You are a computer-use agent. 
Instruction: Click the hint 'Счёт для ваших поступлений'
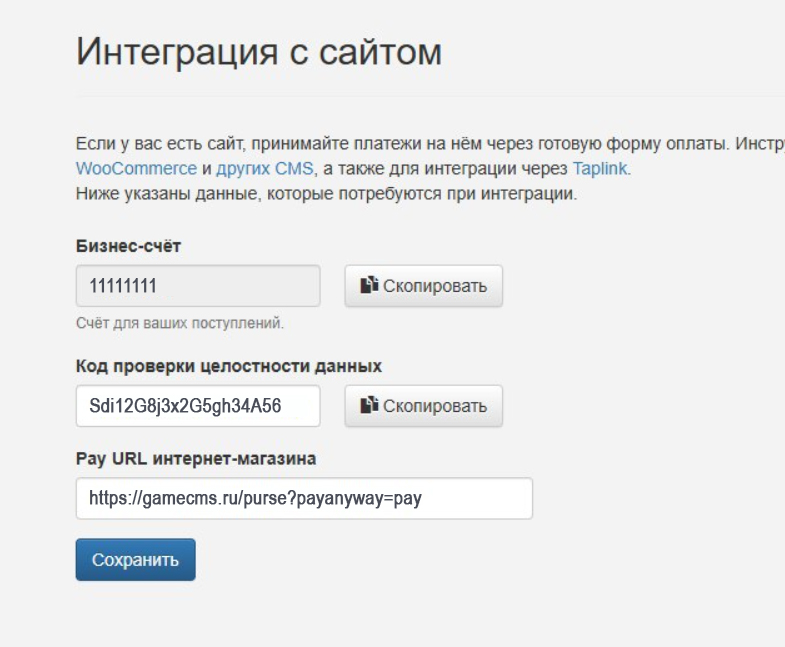click(180, 324)
